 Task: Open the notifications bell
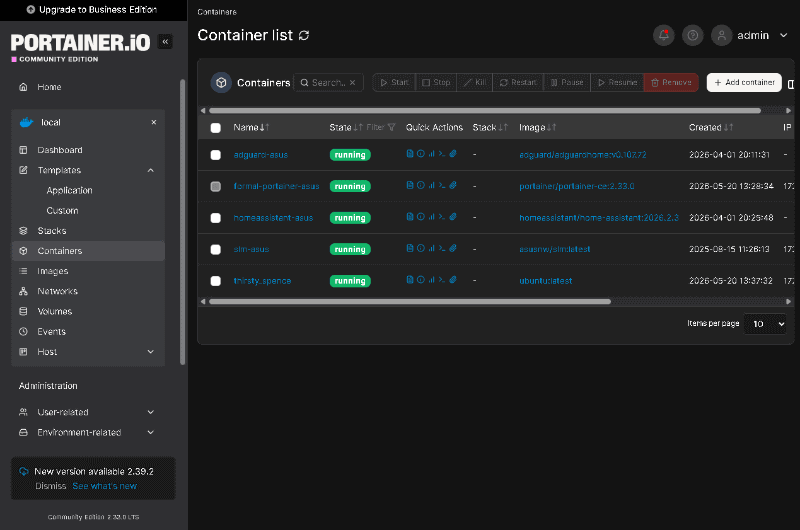pos(663,35)
